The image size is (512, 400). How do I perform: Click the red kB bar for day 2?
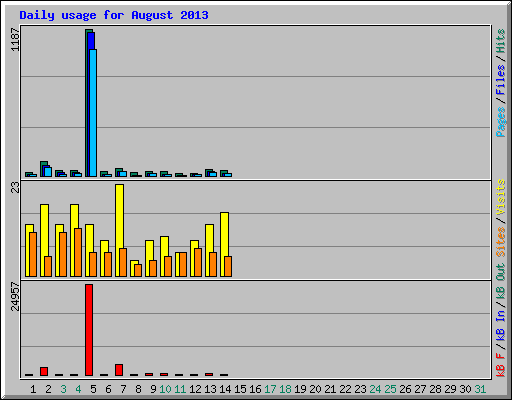pyautogui.click(x=44, y=372)
